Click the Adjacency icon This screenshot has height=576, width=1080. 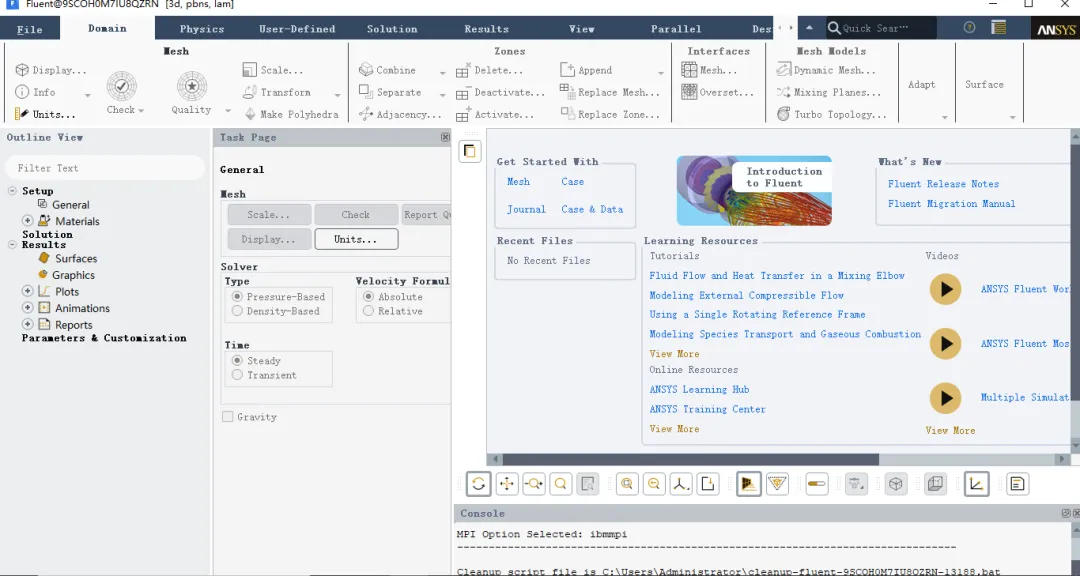pos(366,114)
